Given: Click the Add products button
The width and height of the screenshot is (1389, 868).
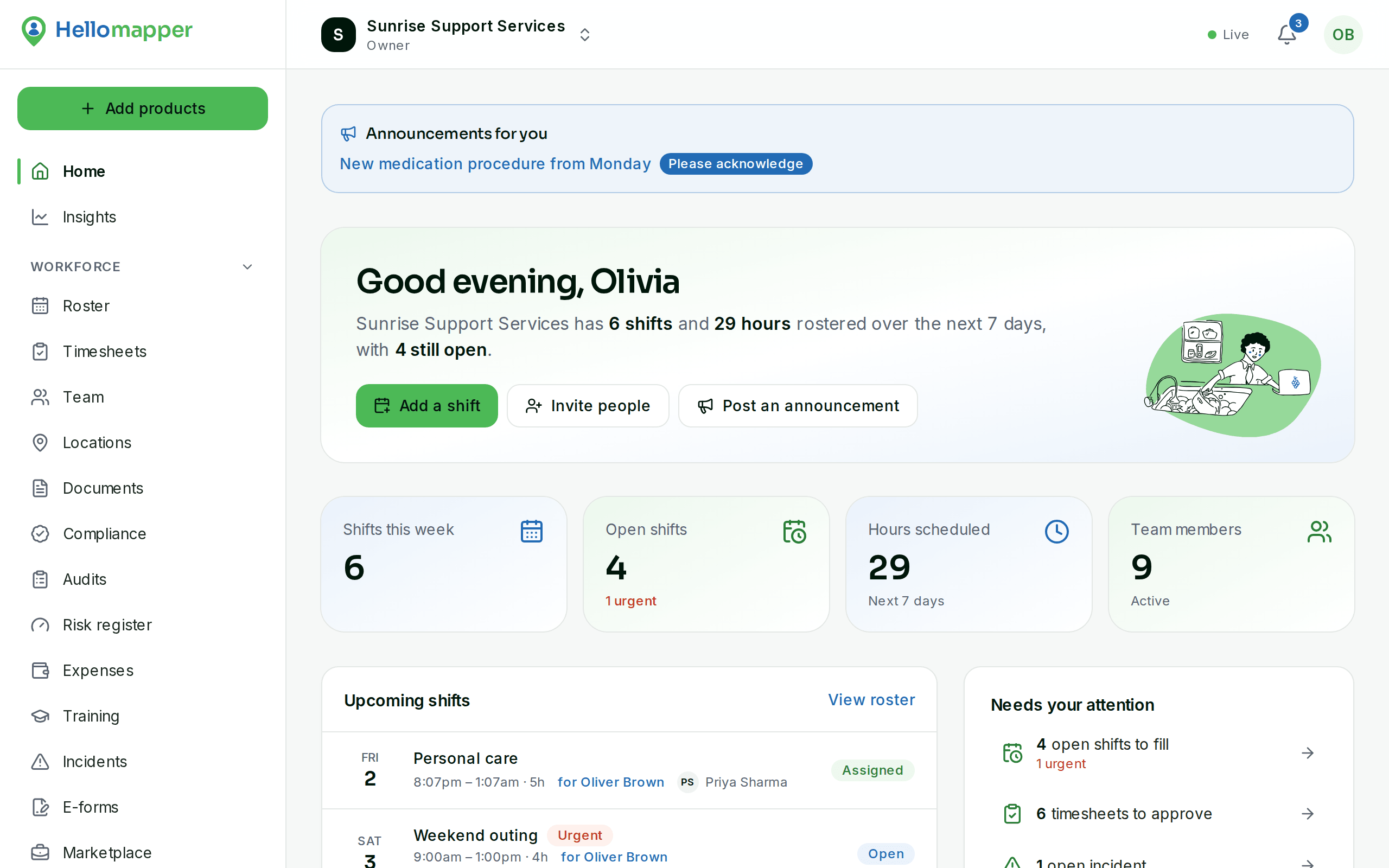Looking at the screenshot, I should click(142, 108).
